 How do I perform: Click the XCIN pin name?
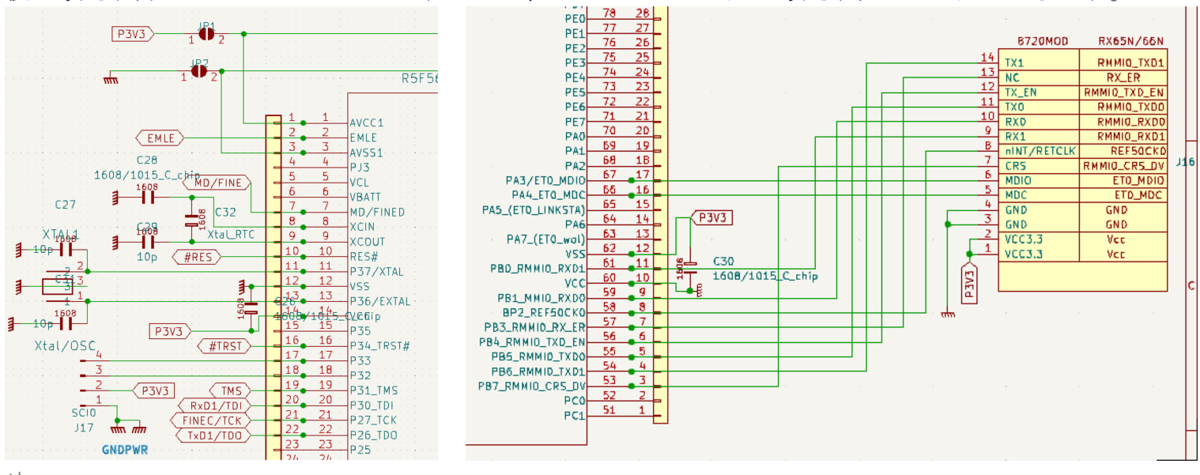point(365,226)
